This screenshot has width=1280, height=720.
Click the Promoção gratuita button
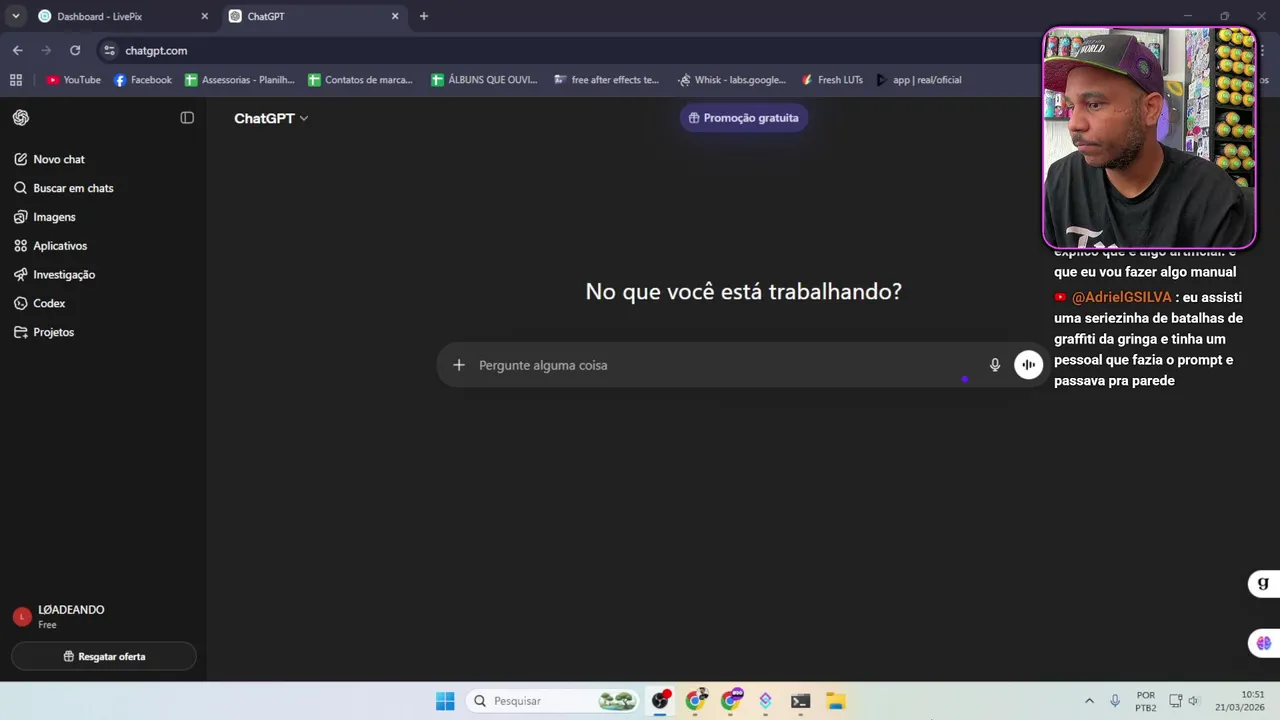(743, 118)
